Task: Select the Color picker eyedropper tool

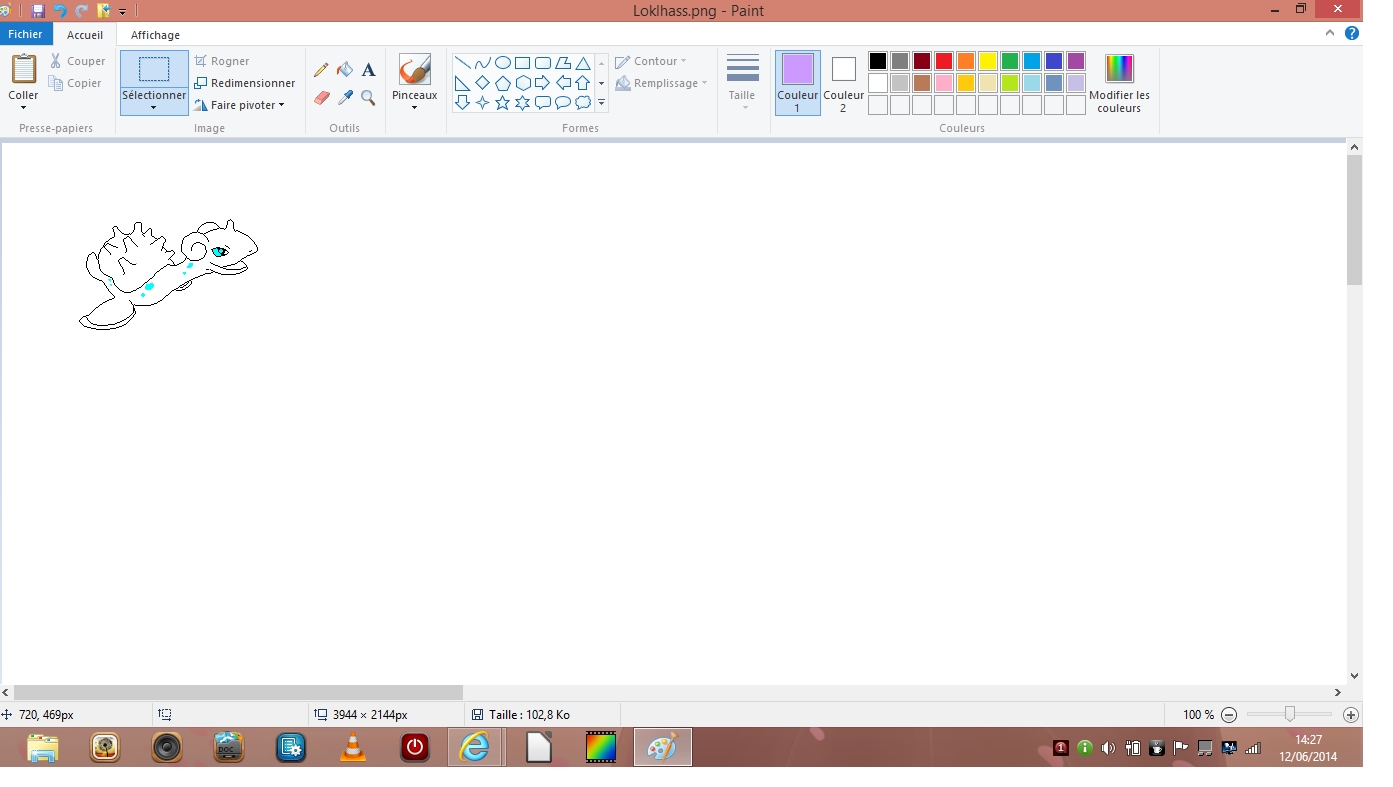Action: pyautogui.click(x=345, y=97)
